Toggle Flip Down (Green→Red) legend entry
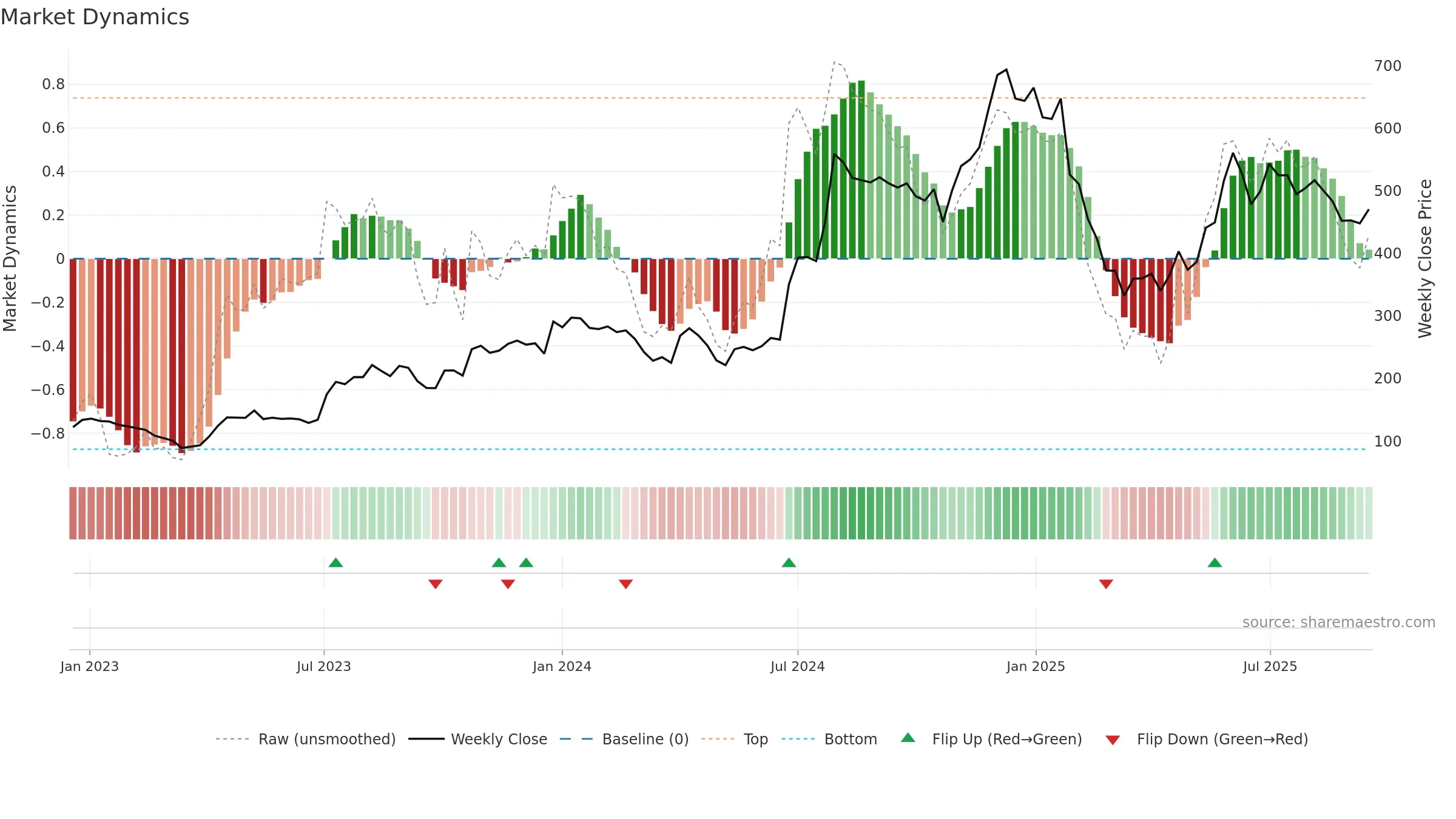Image resolution: width=1456 pixels, height=819 pixels. [1207, 739]
